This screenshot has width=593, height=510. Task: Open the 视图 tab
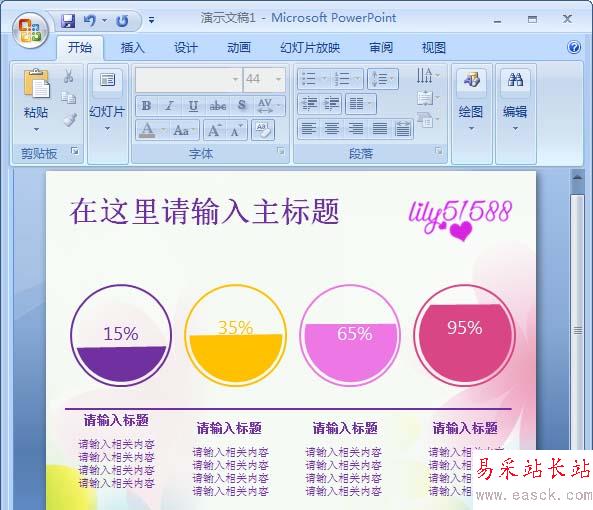coord(434,48)
